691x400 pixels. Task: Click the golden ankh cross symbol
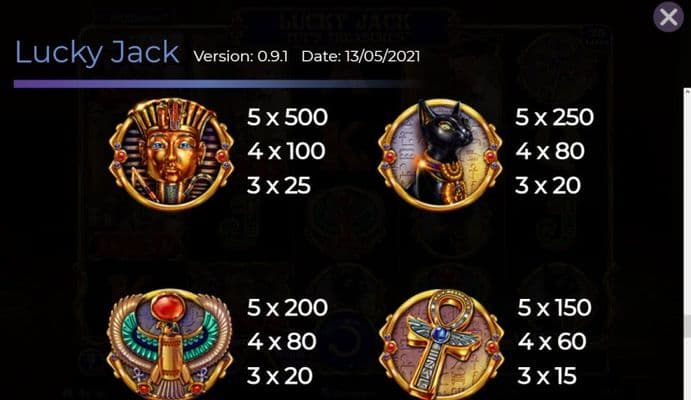click(x=441, y=344)
